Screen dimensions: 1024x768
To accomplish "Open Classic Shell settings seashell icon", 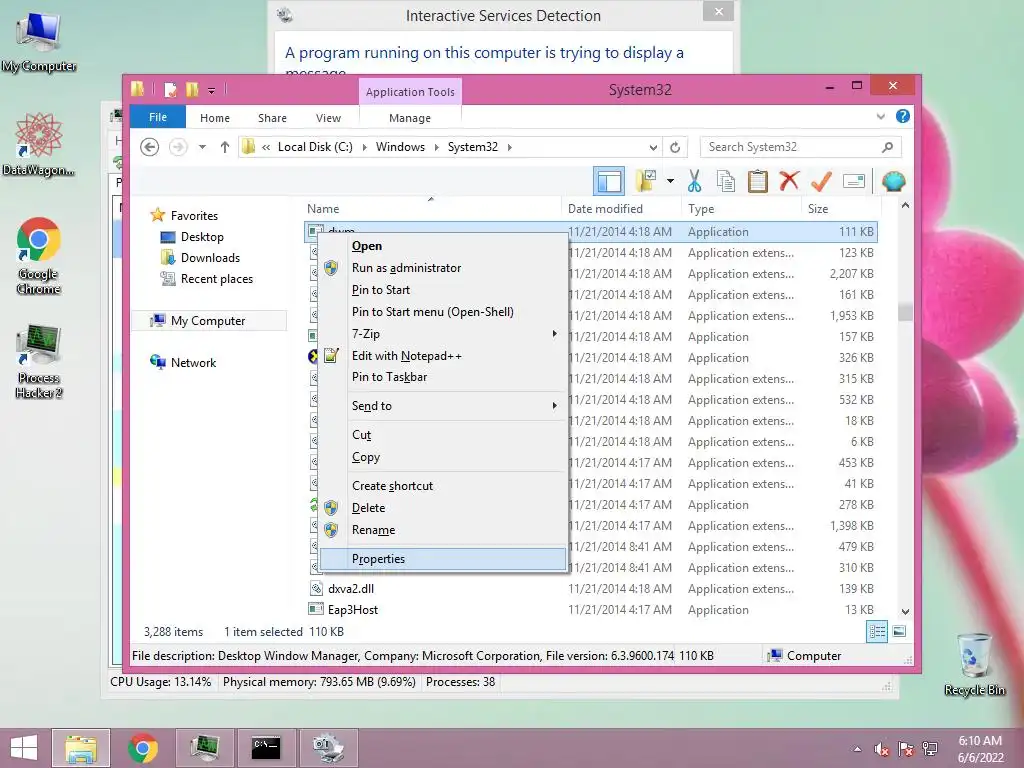I will pos(893,181).
